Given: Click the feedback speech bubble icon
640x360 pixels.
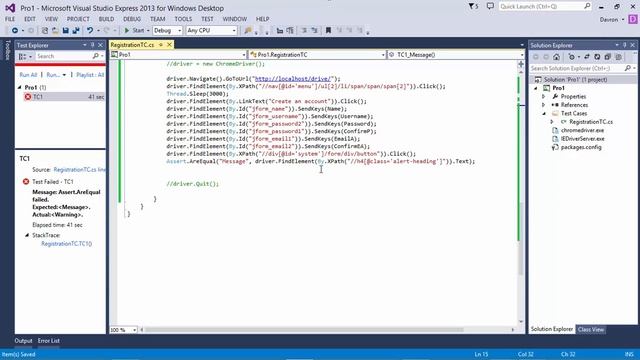Looking at the screenshot, I should (x=490, y=6).
